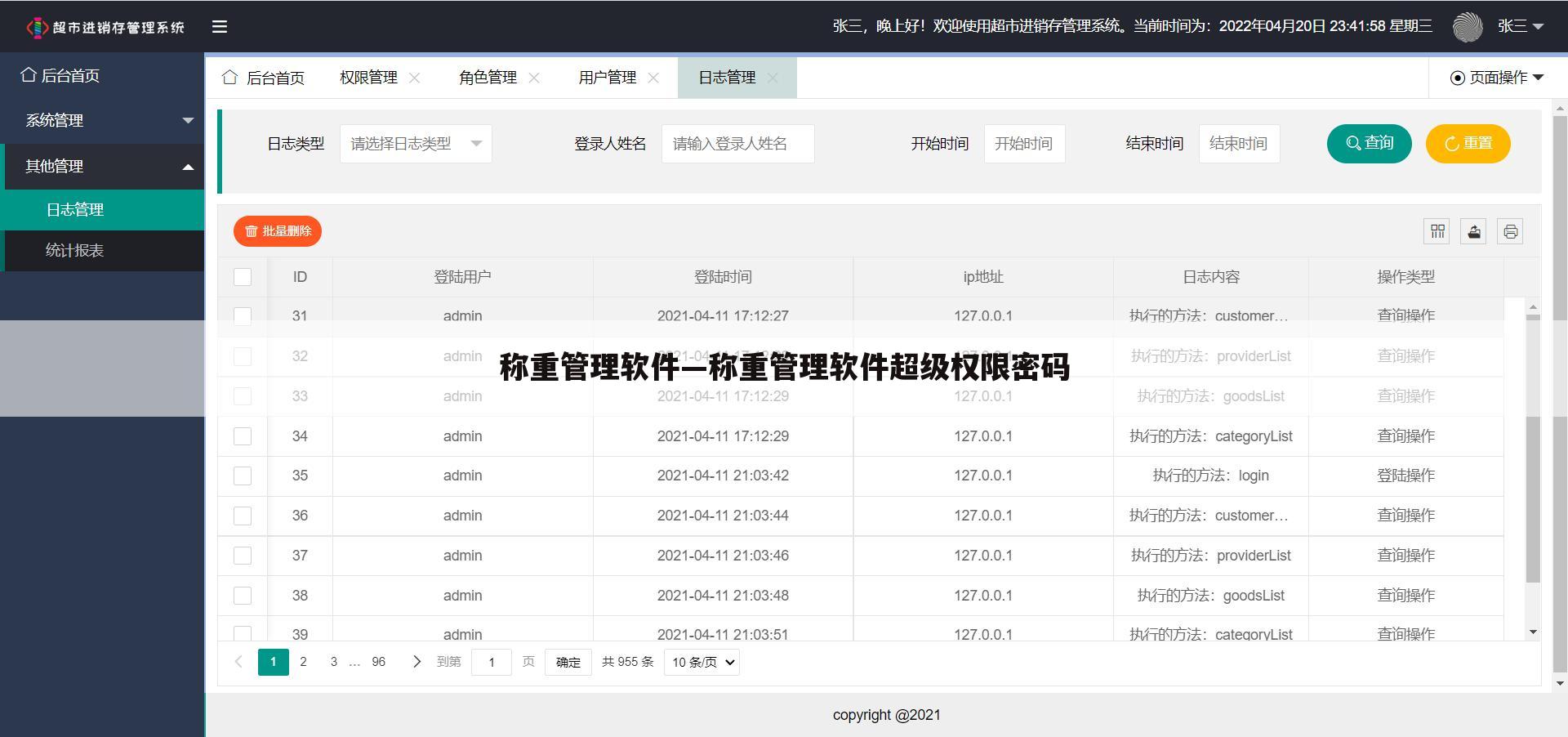The image size is (1568, 737).
Task: Check the row 34 checkbox
Action: pyautogui.click(x=243, y=436)
